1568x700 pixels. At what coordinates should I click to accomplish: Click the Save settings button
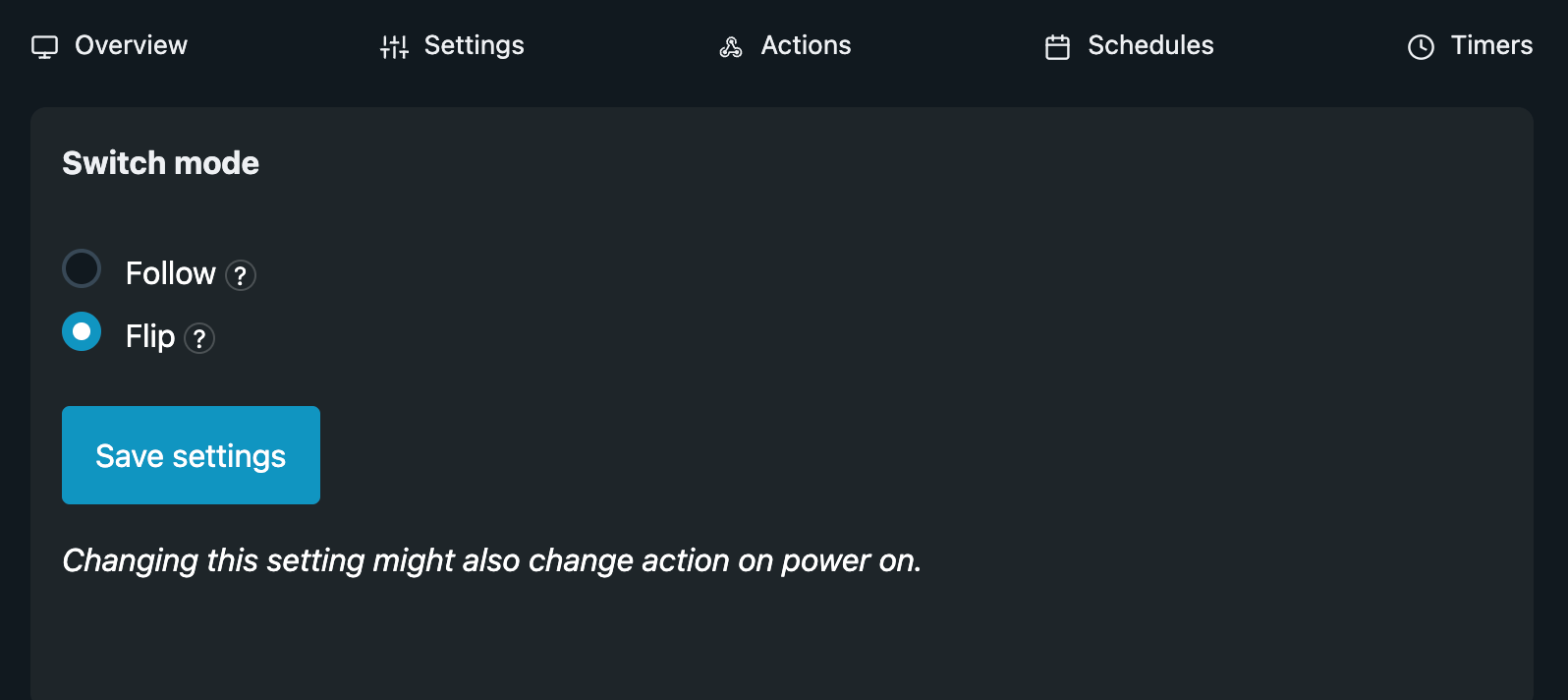click(x=191, y=455)
